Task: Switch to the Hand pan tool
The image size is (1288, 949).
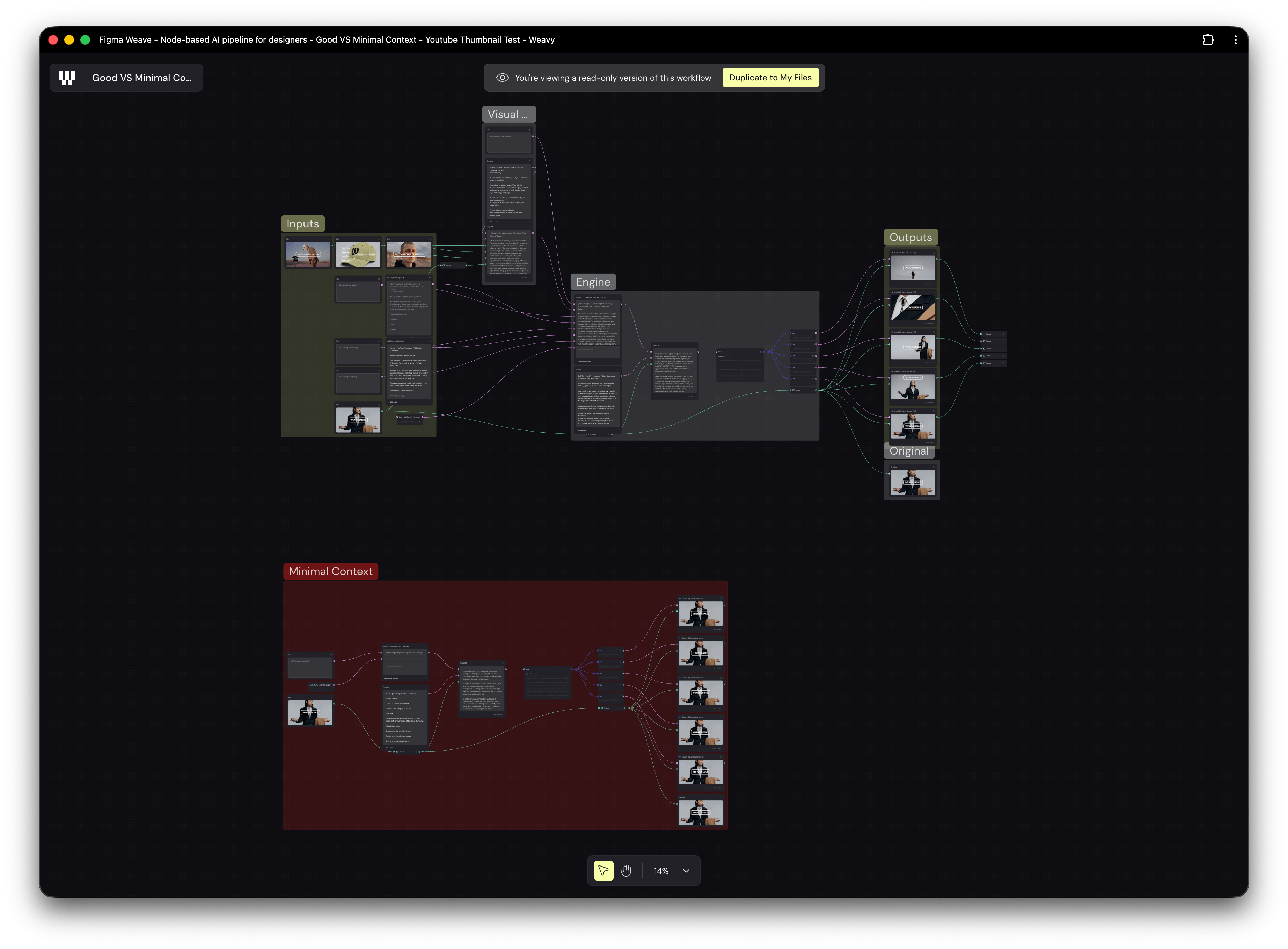Action: pos(627,871)
